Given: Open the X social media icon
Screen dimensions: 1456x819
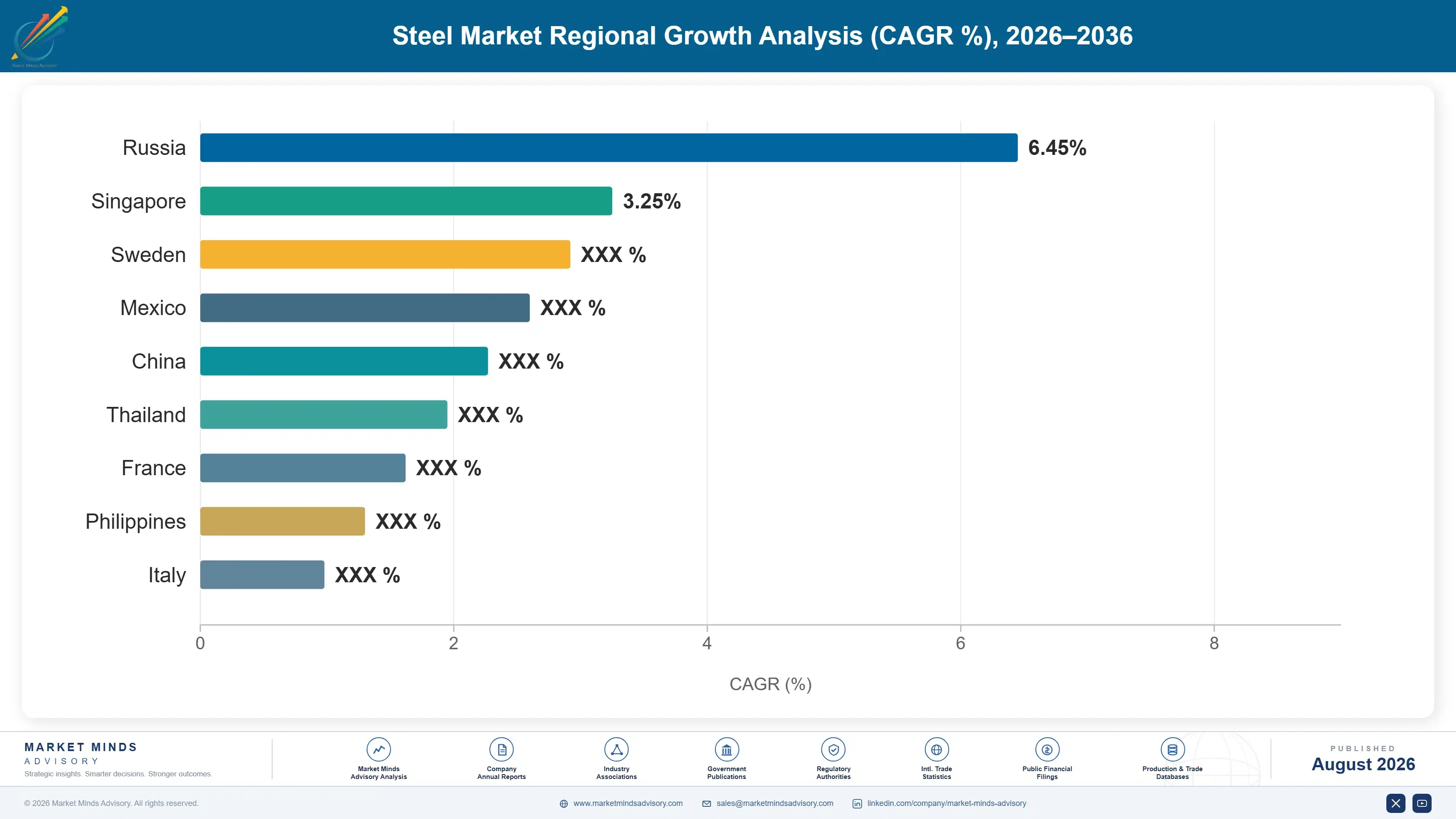Looking at the screenshot, I should [1395, 803].
